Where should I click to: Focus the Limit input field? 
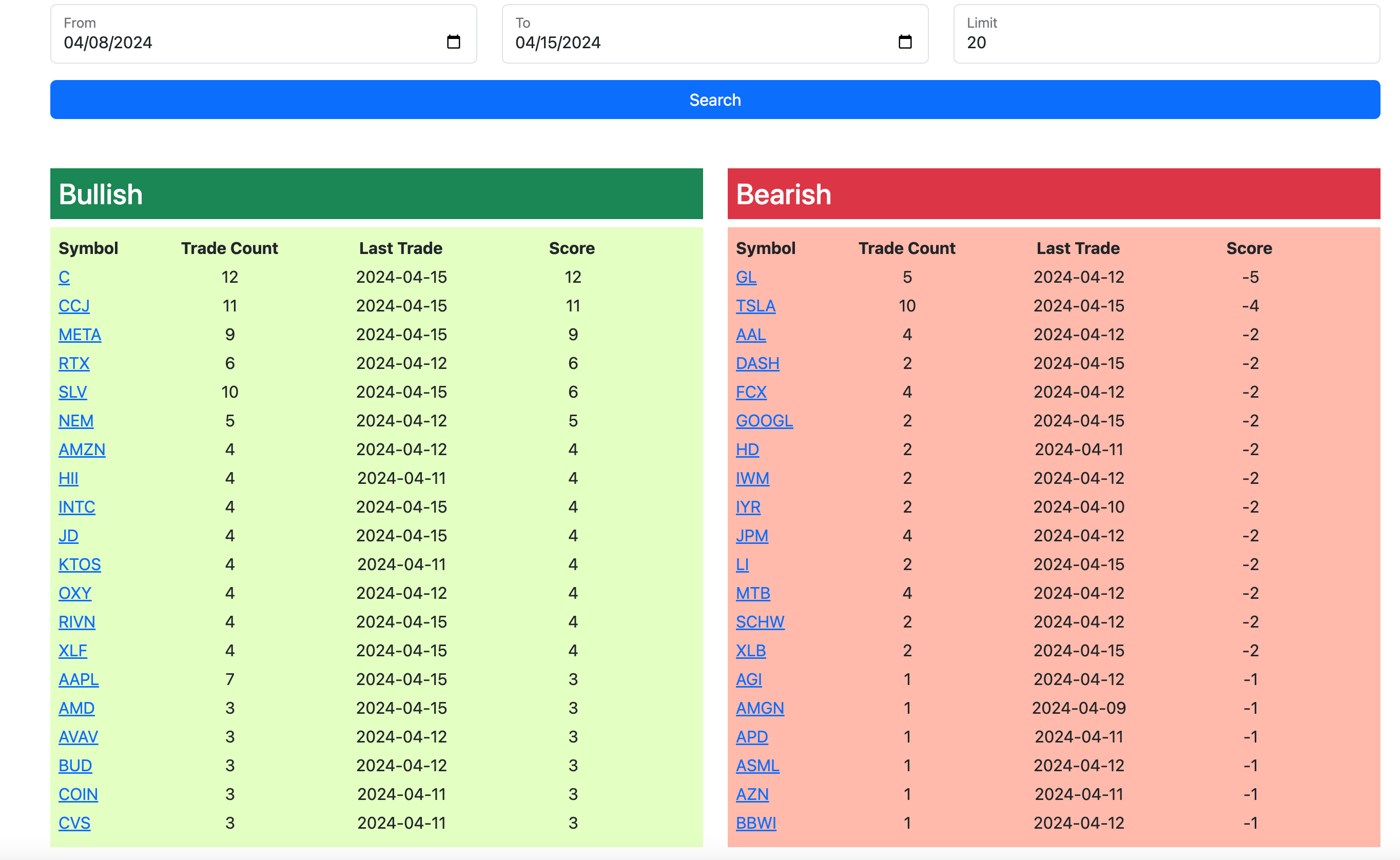1167,34
